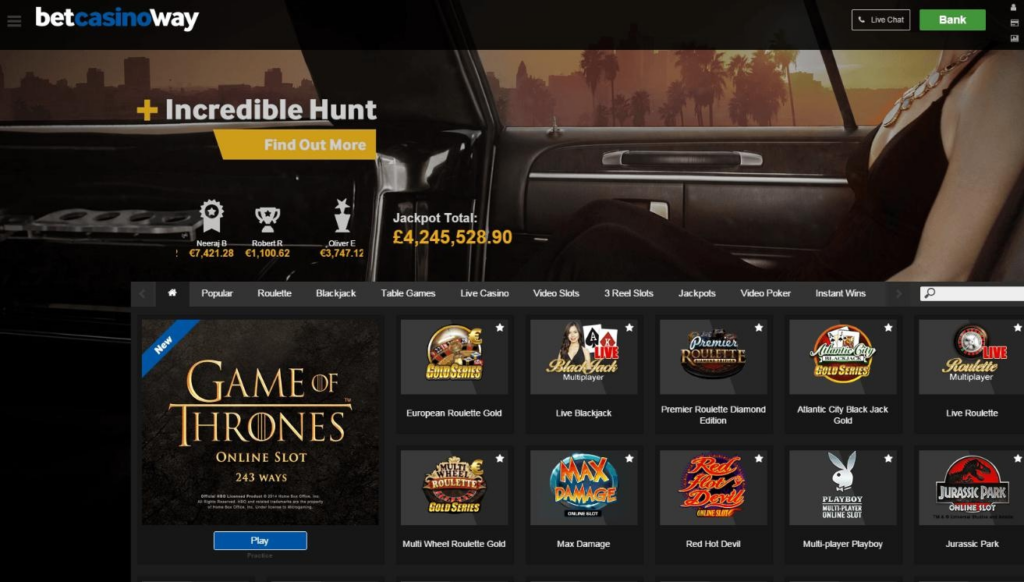
Task: Play the Game of Thrones slot
Action: click(260, 540)
